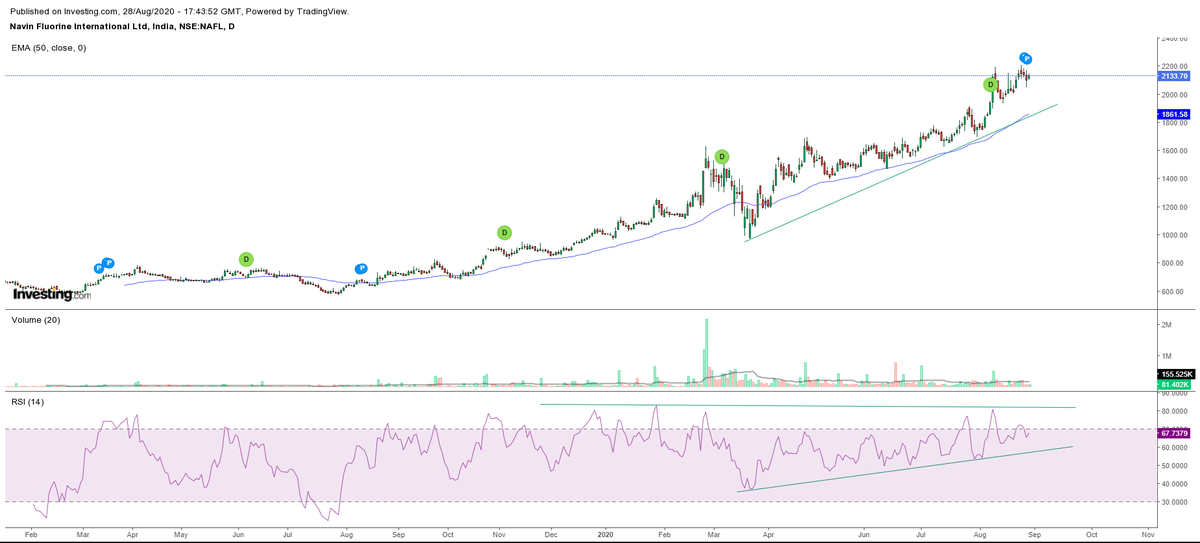This screenshot has height=543, width=1200.
Task: Click the 2133.70 current price tag
Action: [1174, 76]
